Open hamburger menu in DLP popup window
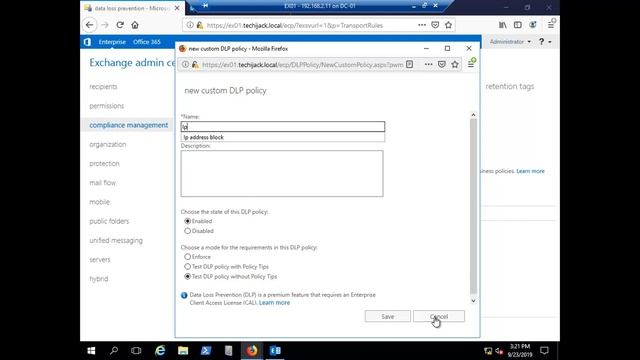 pos(471,64)
